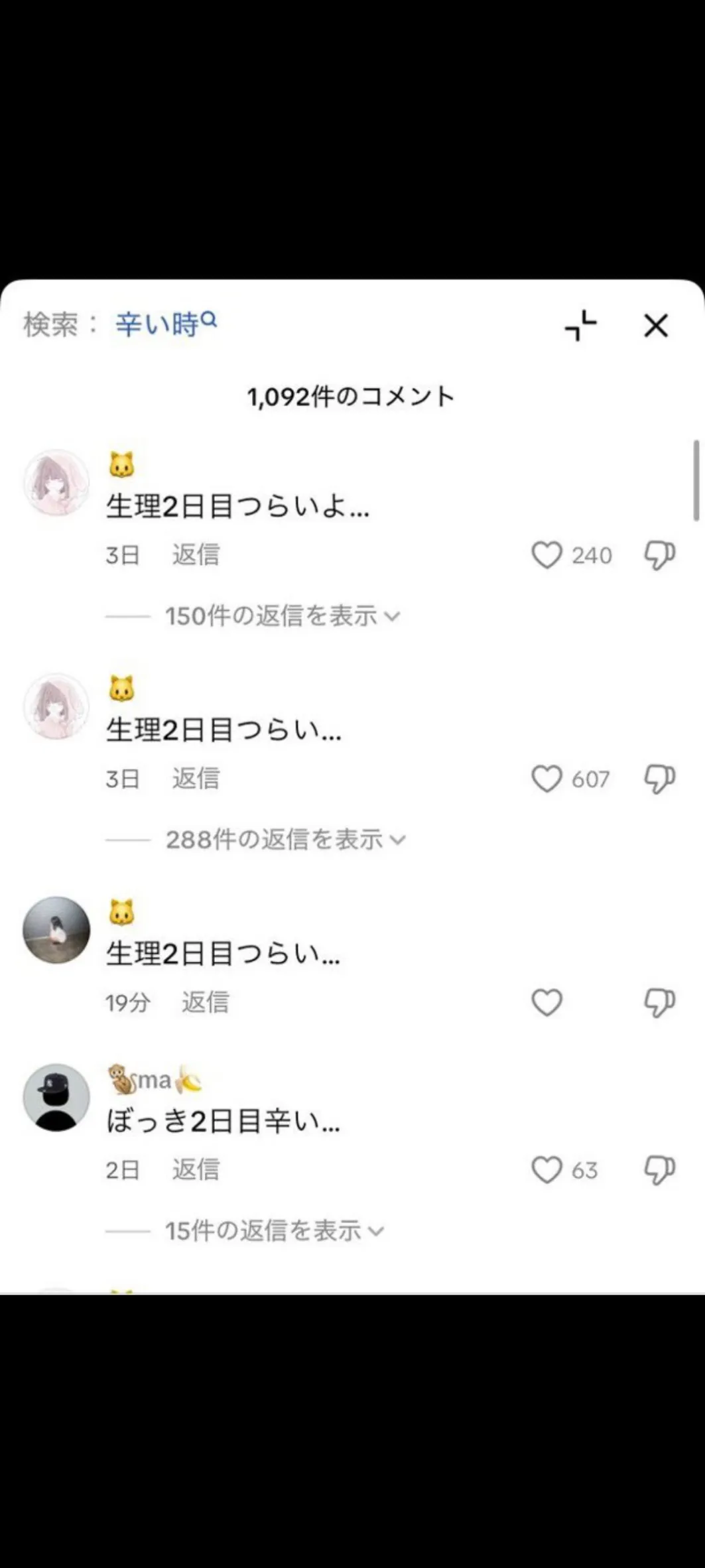Close the comments panel
705x1568 pixels.
pyautogui.click(x=656, y=326)
